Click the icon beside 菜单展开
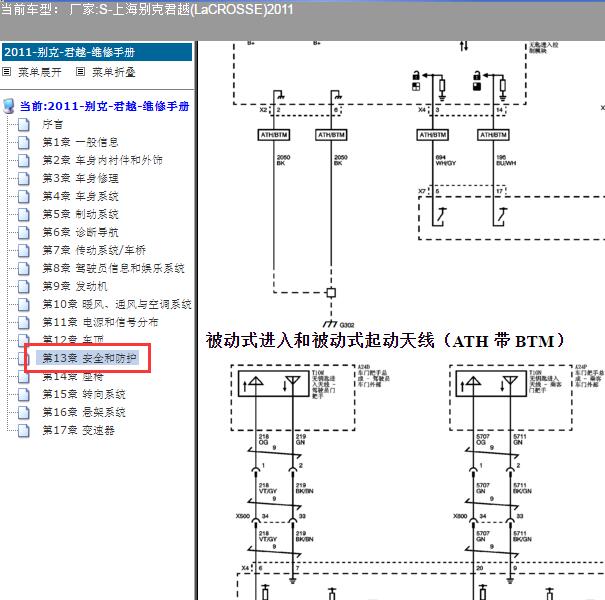Viewport: 605px width, 600px height. tap(6, 72)
